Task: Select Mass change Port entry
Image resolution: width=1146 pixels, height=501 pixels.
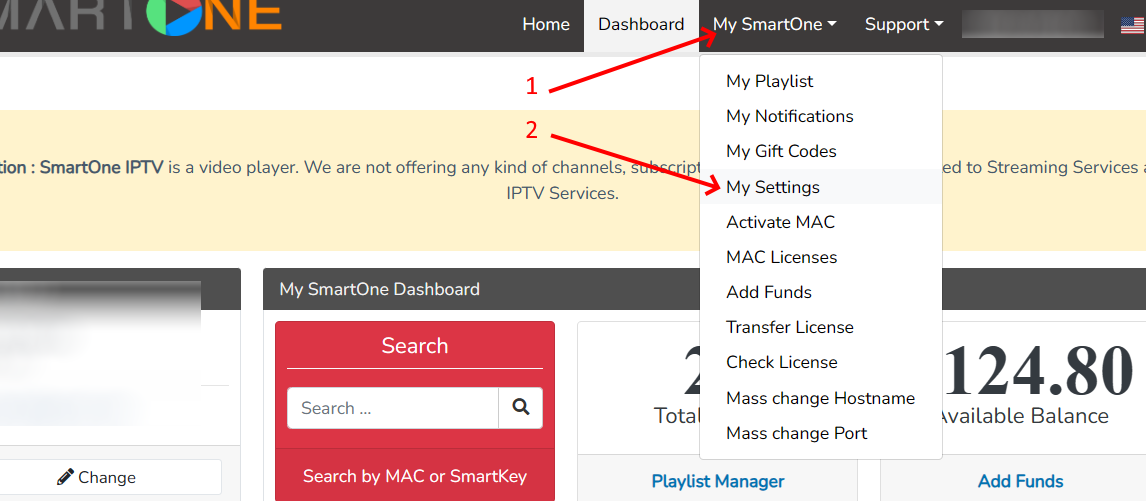Action: coord(821,434)
